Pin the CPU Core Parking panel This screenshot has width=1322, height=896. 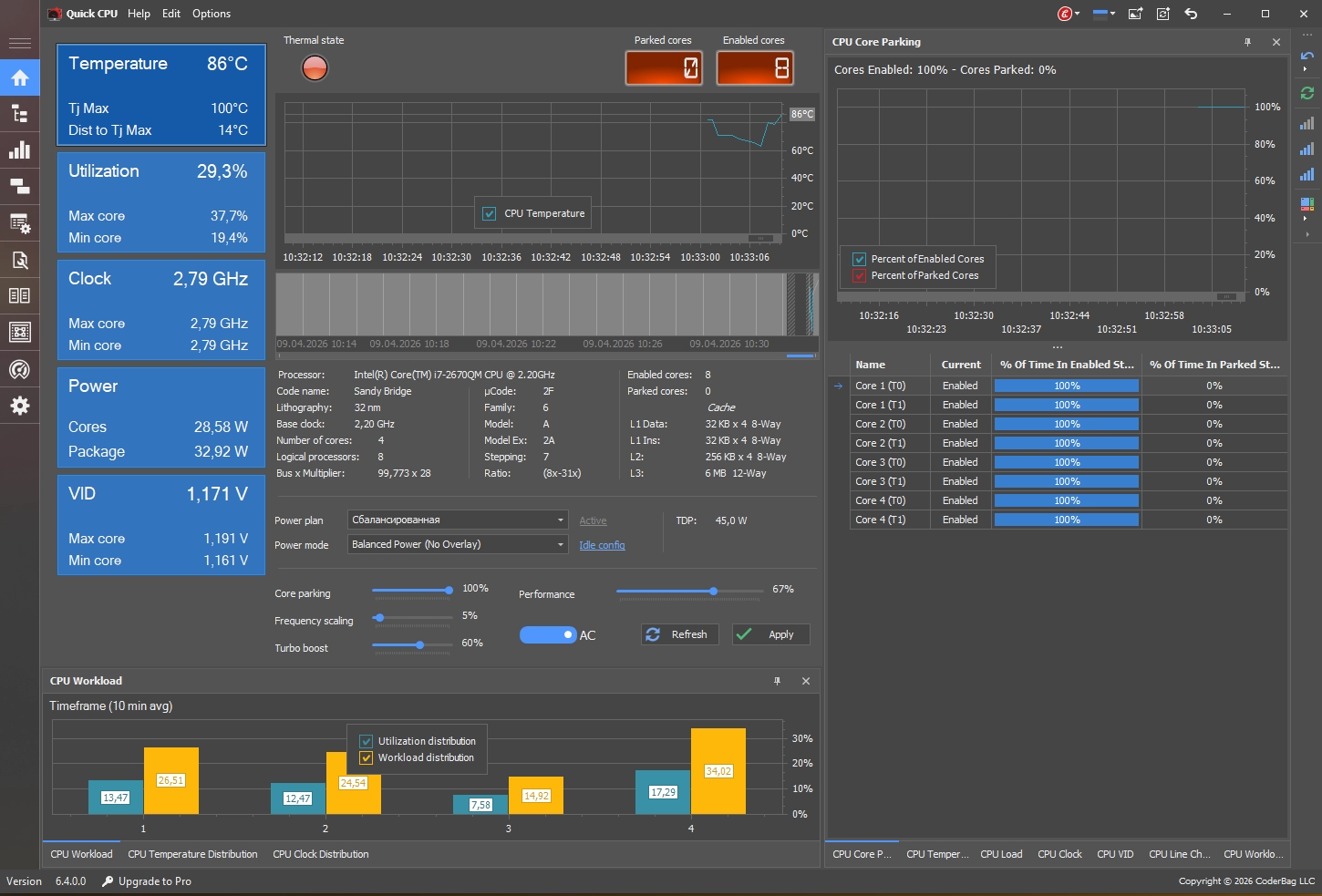click(x=1247, y=42)
